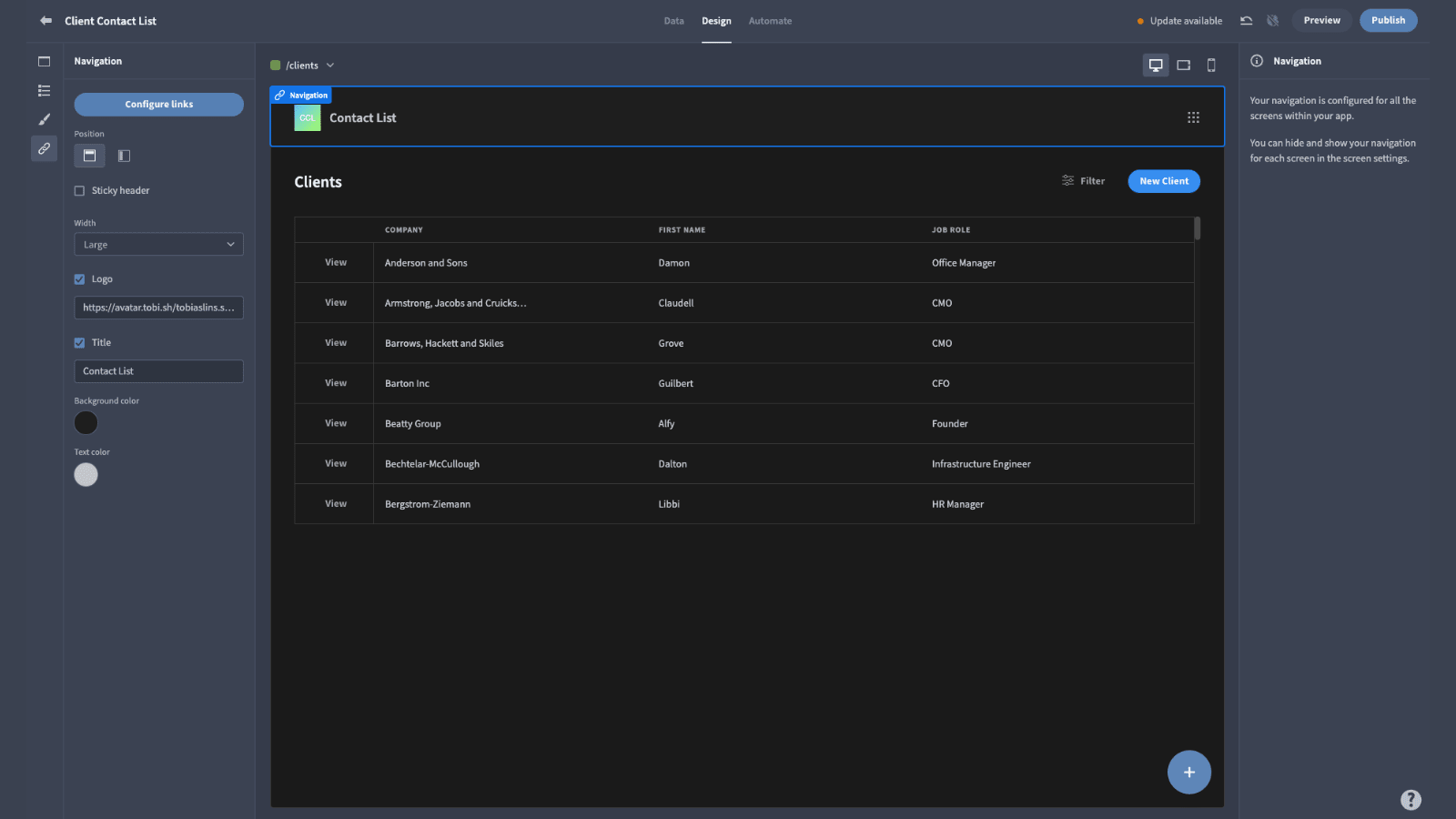Open the Theme paintbrush icon in sidebar
Viewport: 1456px width, 819px height.
(44, 119)
